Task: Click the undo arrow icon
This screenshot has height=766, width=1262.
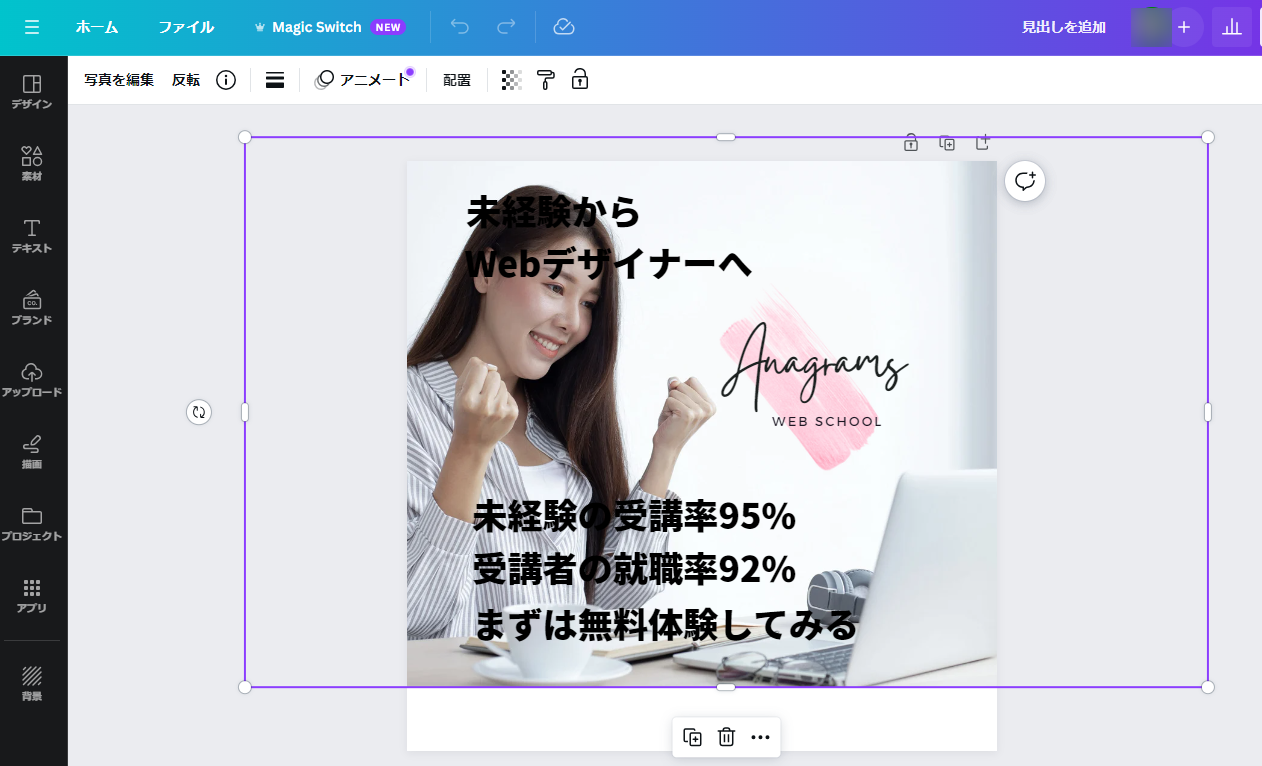Action: pyautogui.click(x=460, y=27)
